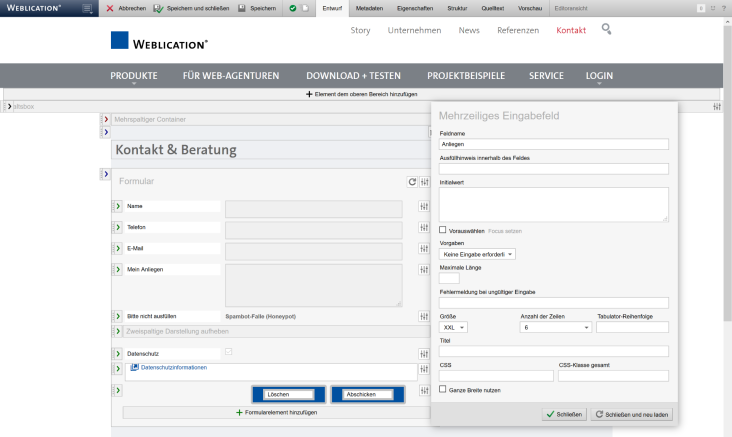This screenshot has width=732, height=437.
Task: Expand the E-Mail form field row
Action: coord(118,248)
